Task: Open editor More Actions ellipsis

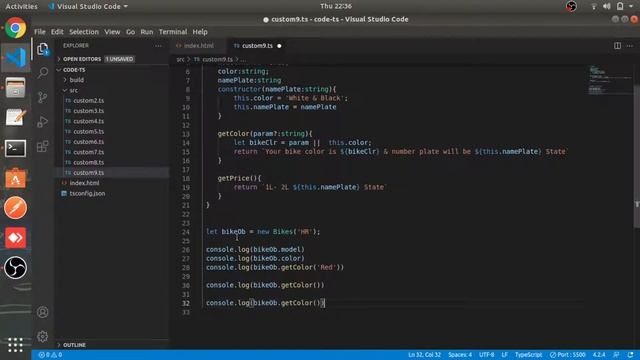Action: [x=630, y=46]
